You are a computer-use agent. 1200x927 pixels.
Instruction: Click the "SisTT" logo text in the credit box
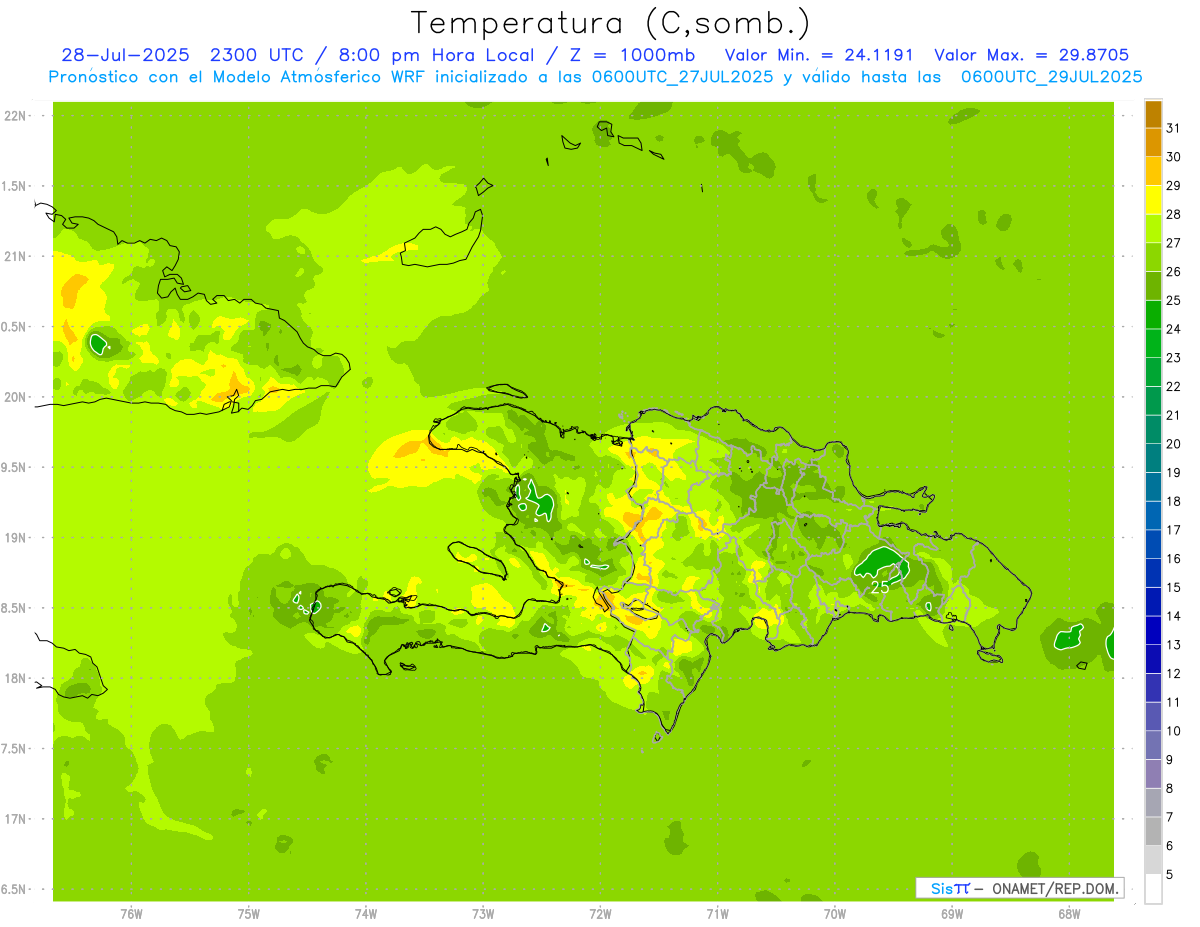tap(950, 888)
